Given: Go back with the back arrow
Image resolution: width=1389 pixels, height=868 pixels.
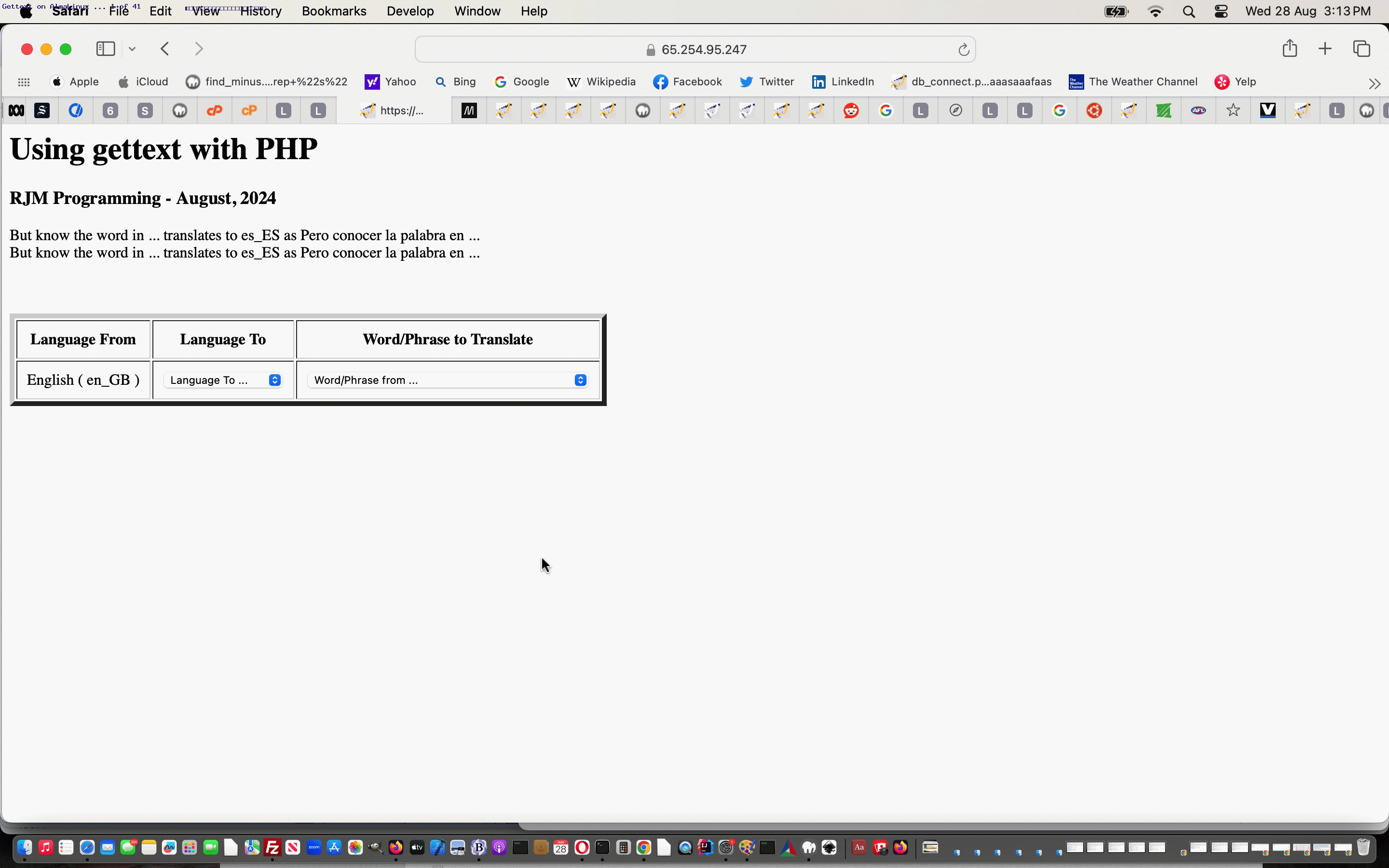Looking at the screenshot, I should pos(165,49).
